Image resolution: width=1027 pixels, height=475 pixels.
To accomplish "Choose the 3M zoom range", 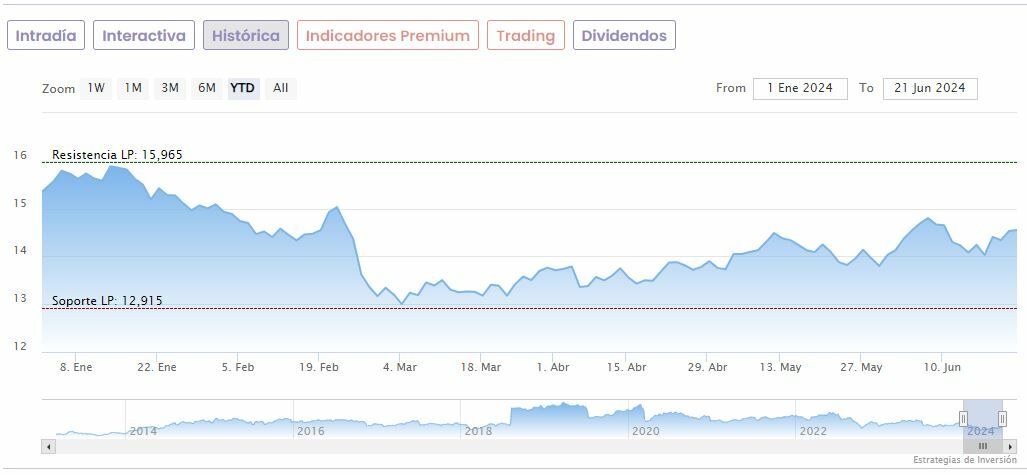I will click(x=170, y=88).
